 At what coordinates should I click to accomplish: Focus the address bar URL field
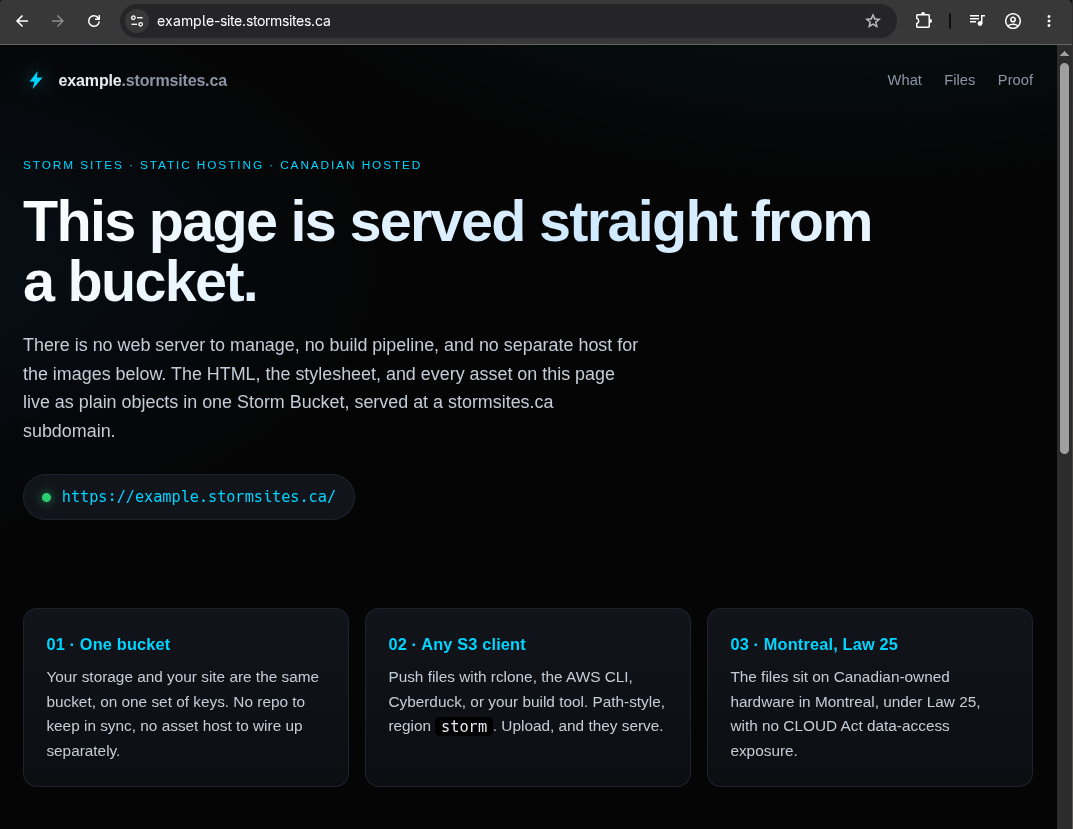[x=508, y=21]
